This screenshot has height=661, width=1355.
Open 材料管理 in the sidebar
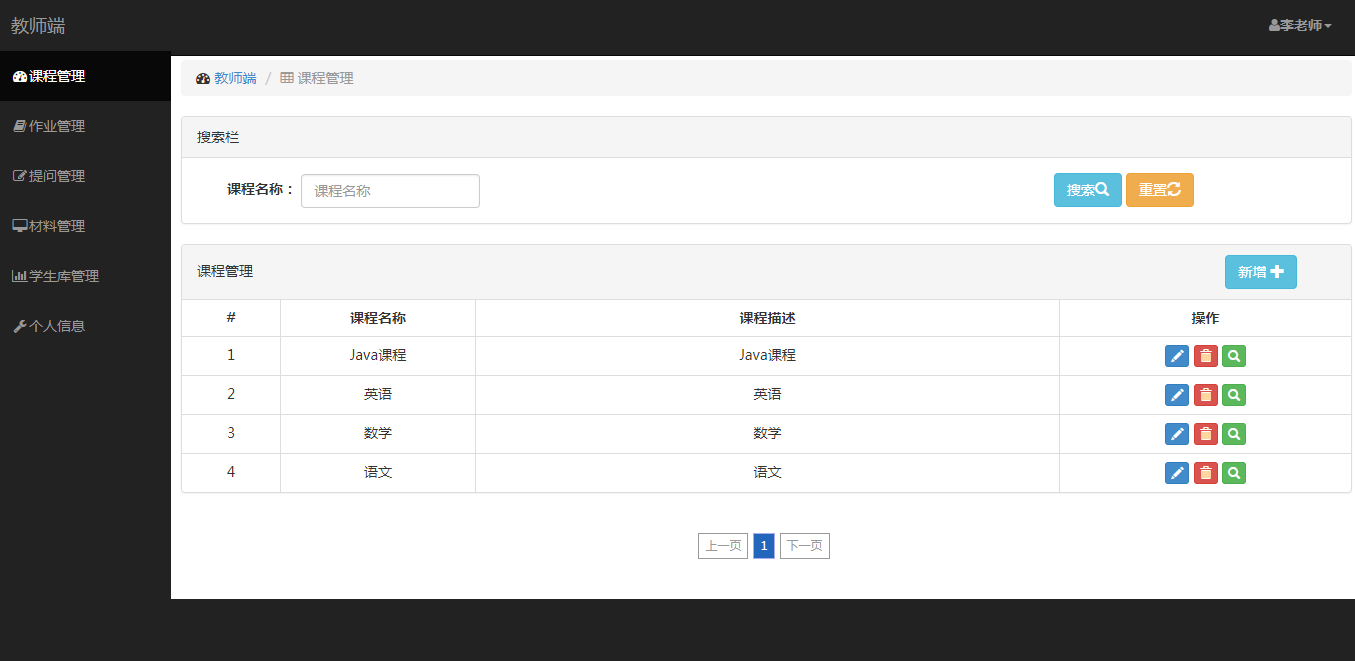tap(85, 226)
